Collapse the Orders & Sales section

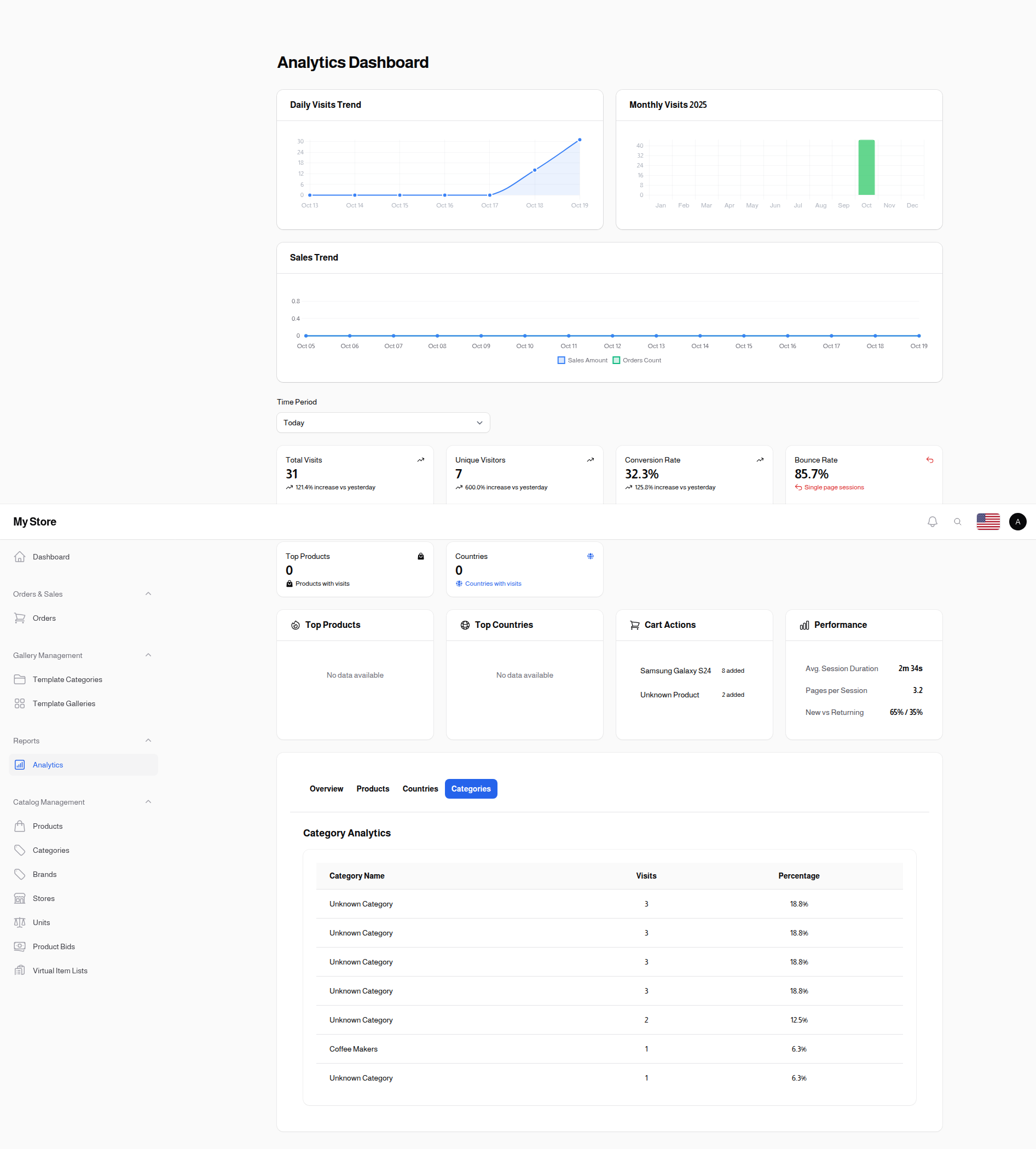[x=148, y=593]
